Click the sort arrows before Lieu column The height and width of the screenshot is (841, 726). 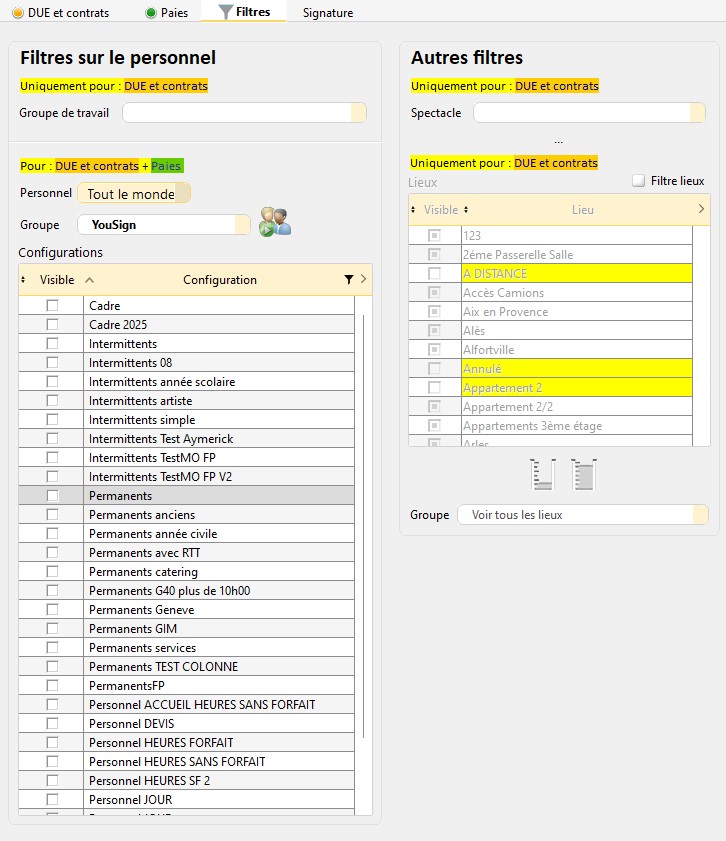(466, 210)
